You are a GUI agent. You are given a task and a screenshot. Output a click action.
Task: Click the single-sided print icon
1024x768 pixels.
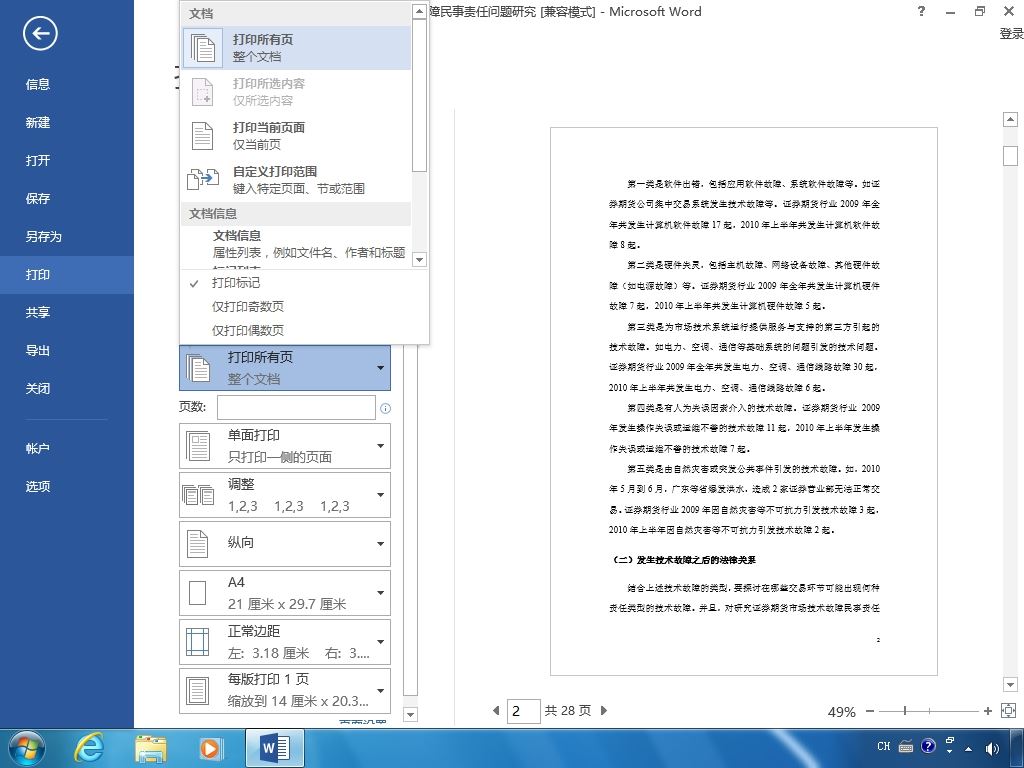point(198,446)
